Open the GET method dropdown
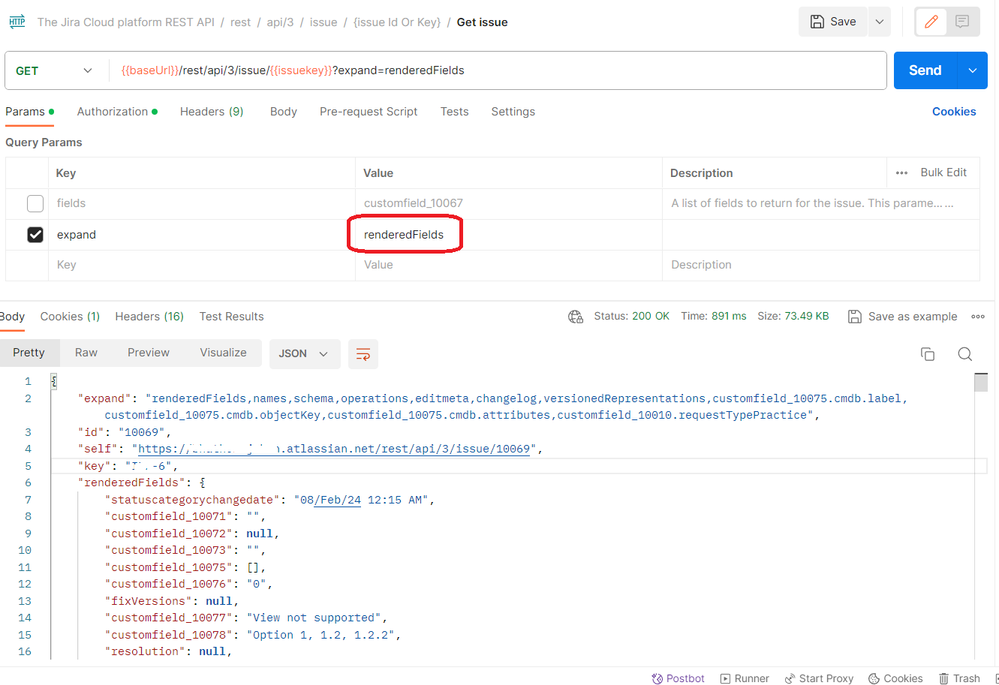The width and height of the screenshot is (999, 685). [x=54, y=71]
